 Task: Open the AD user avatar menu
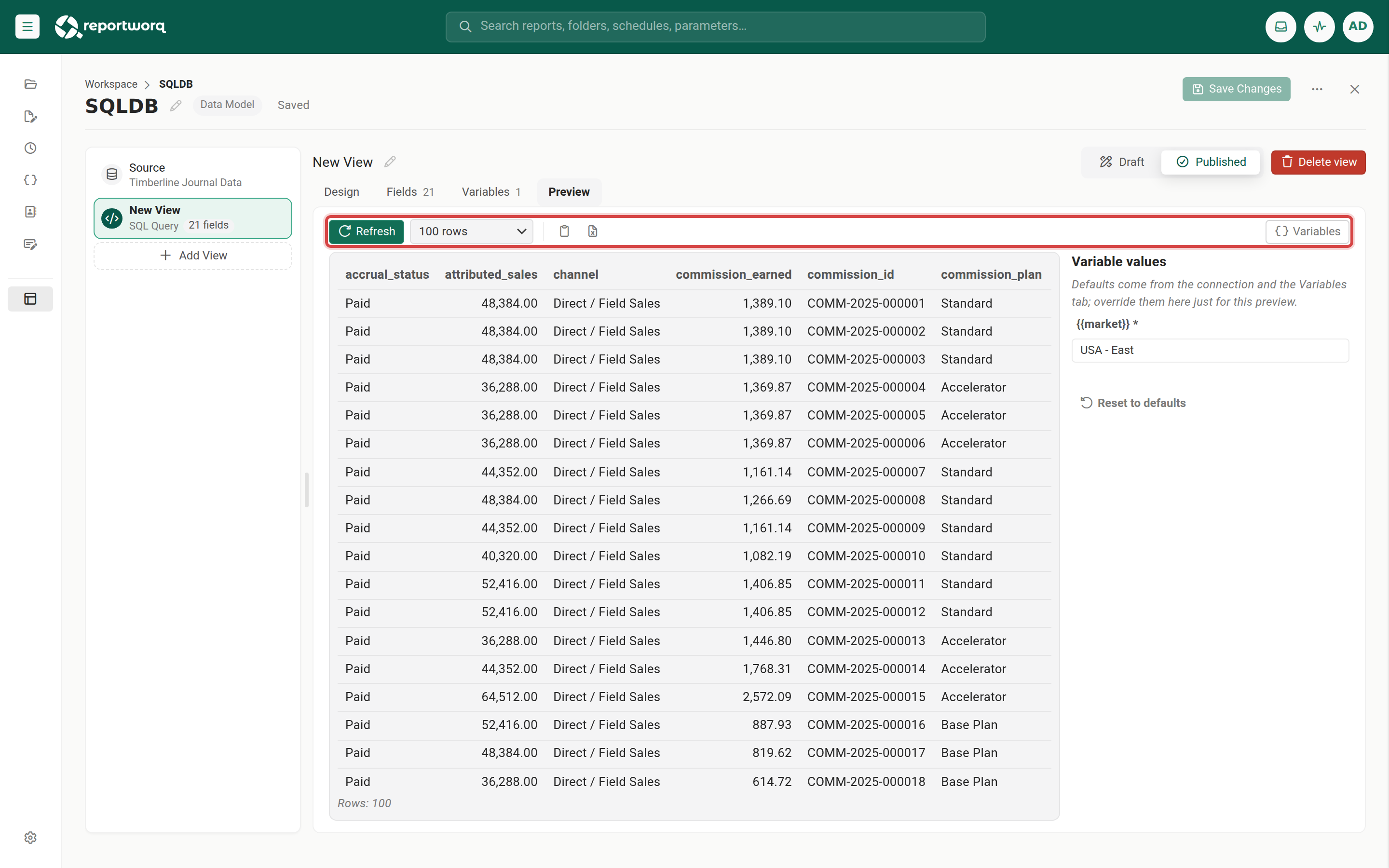tap(1358, 27)
